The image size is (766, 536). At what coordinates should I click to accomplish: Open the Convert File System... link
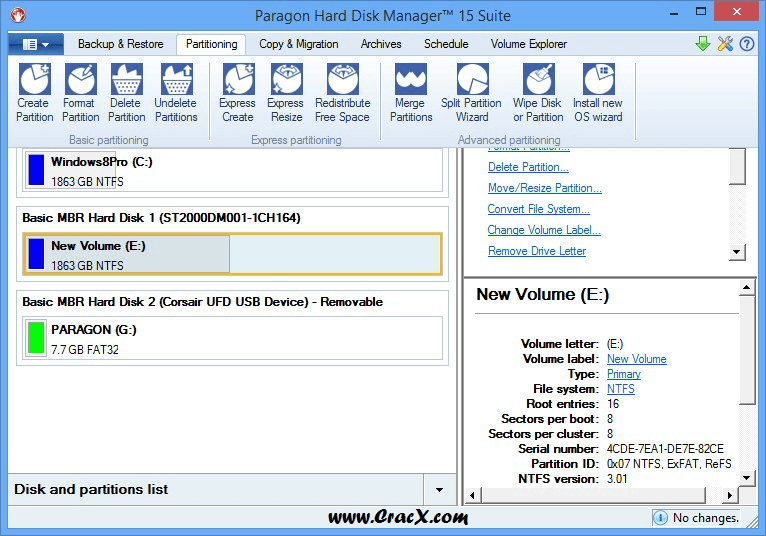(x=538, y=209)
